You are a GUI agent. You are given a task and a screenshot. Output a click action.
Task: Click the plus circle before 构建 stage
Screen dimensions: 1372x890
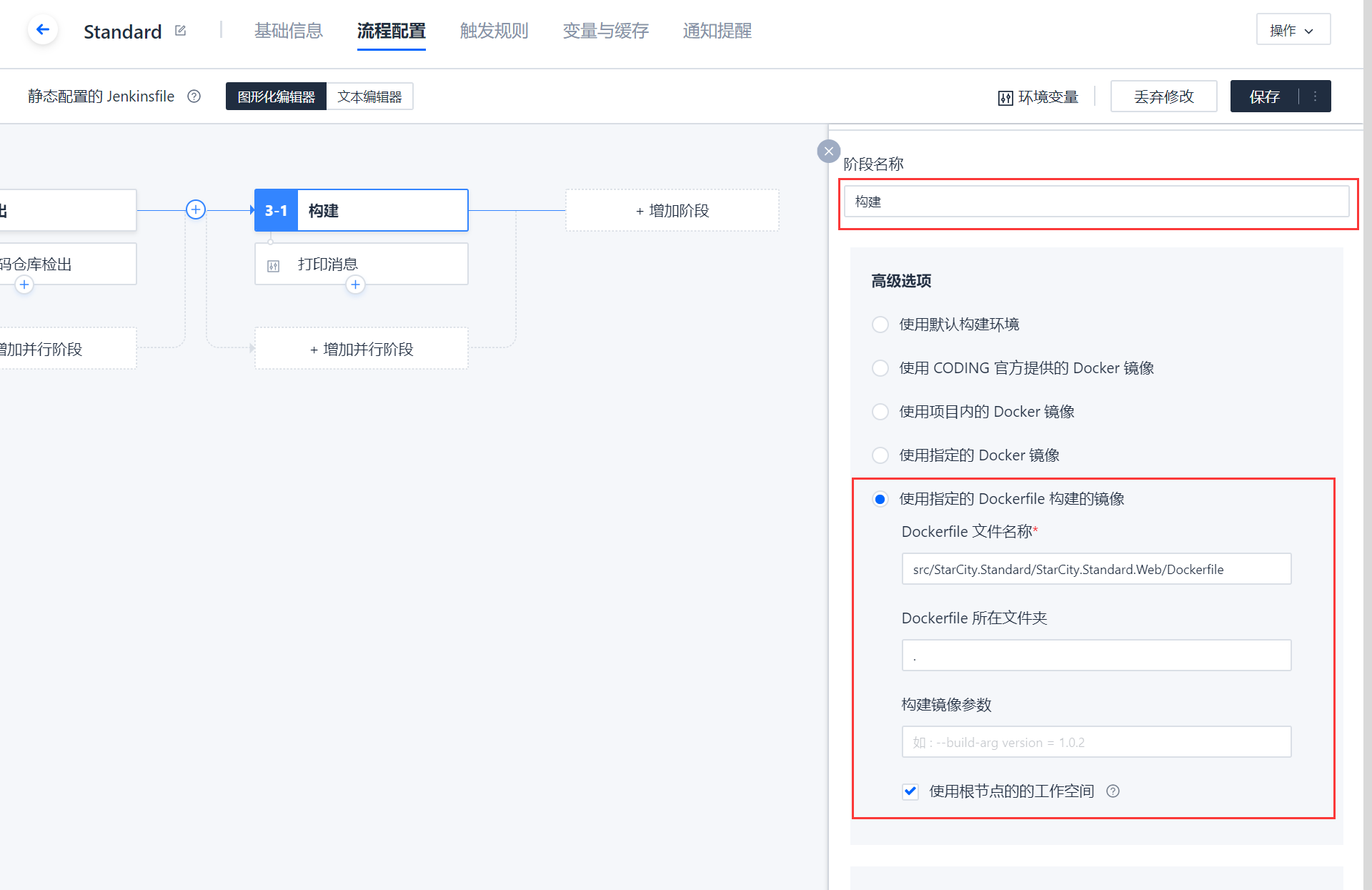[x=196, y=209]
